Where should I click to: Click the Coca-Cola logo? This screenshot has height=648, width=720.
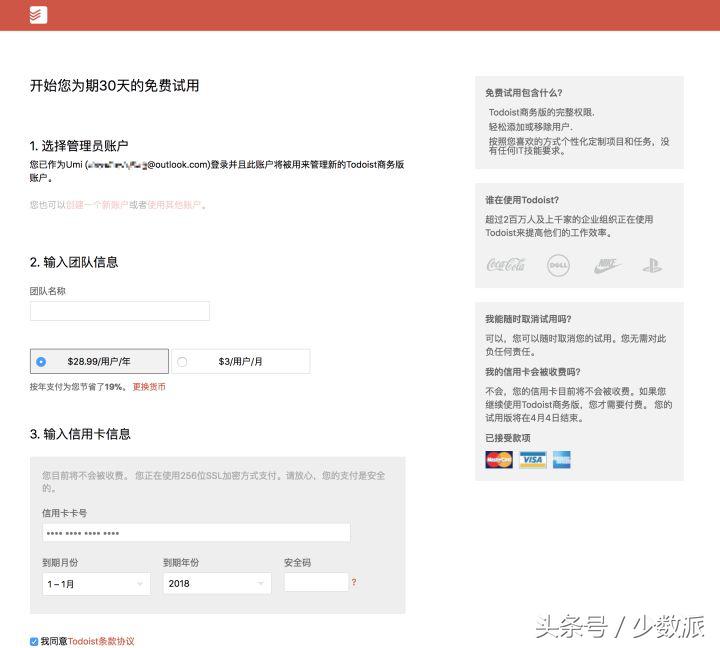click(506, 265)
